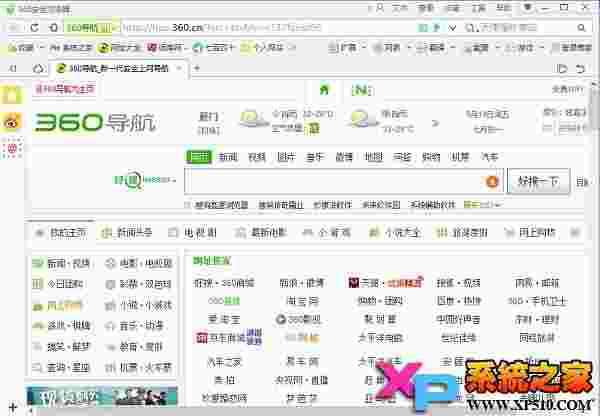Open the 网址大全 bookmark
Viewport: 600px width, 416px height.
click(119, 48)
